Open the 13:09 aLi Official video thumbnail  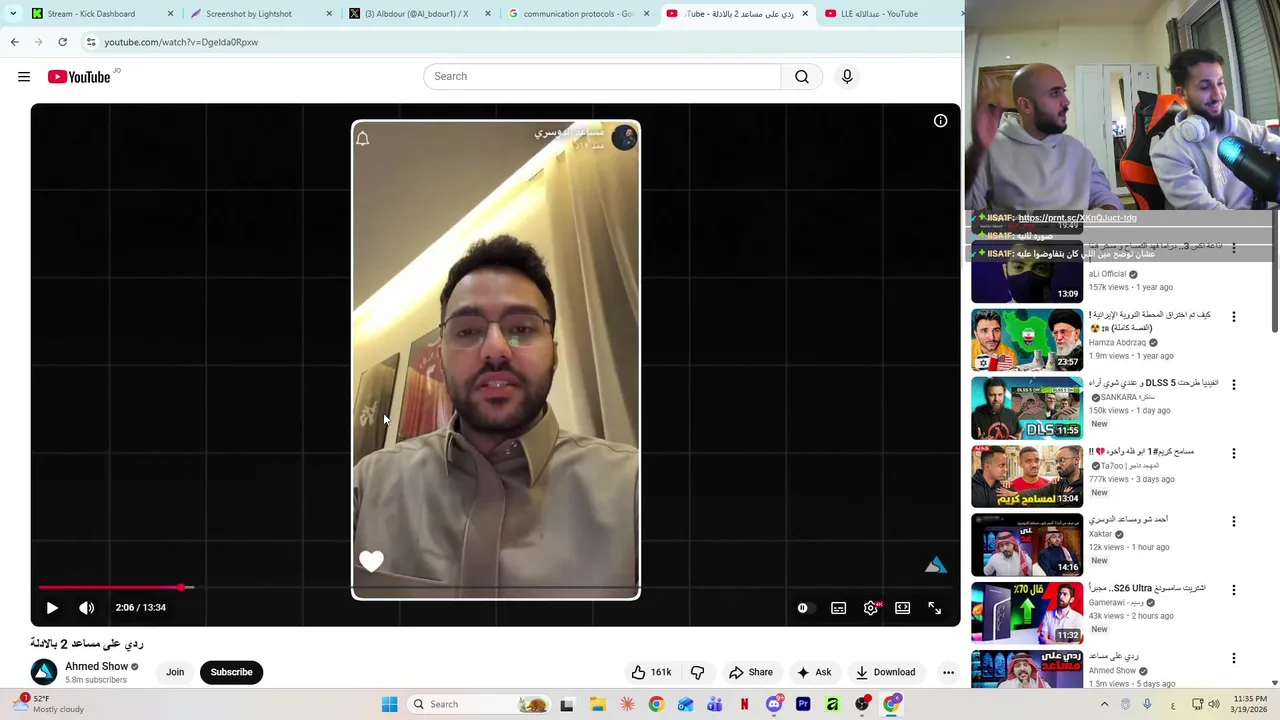point(1027,271)
